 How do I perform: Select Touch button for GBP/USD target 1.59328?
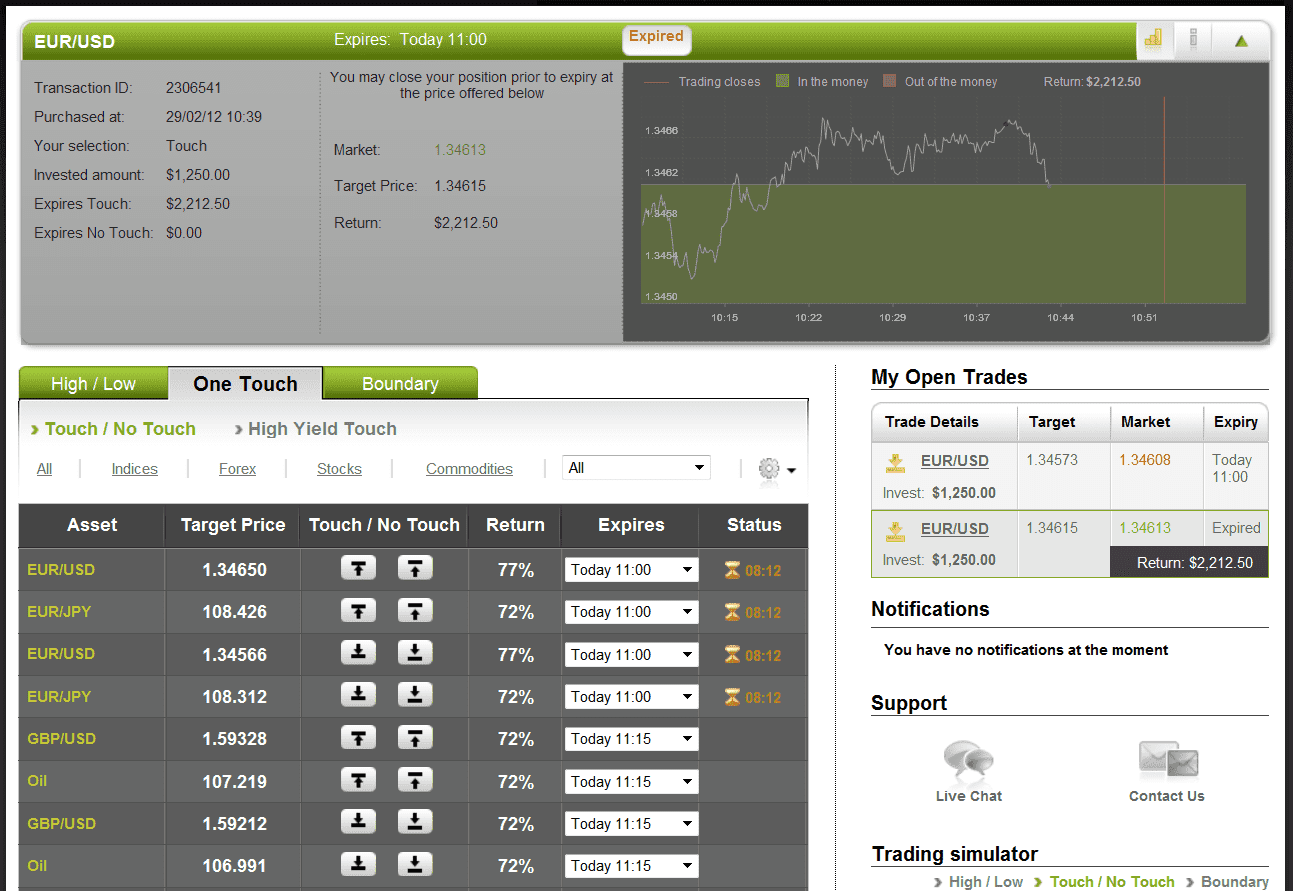[x=358, y=738]
